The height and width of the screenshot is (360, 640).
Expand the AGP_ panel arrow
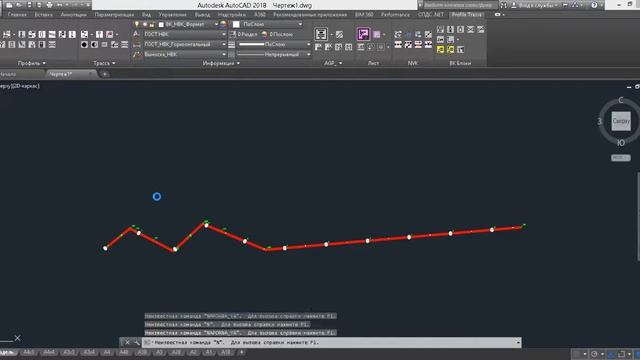point(340,63)
